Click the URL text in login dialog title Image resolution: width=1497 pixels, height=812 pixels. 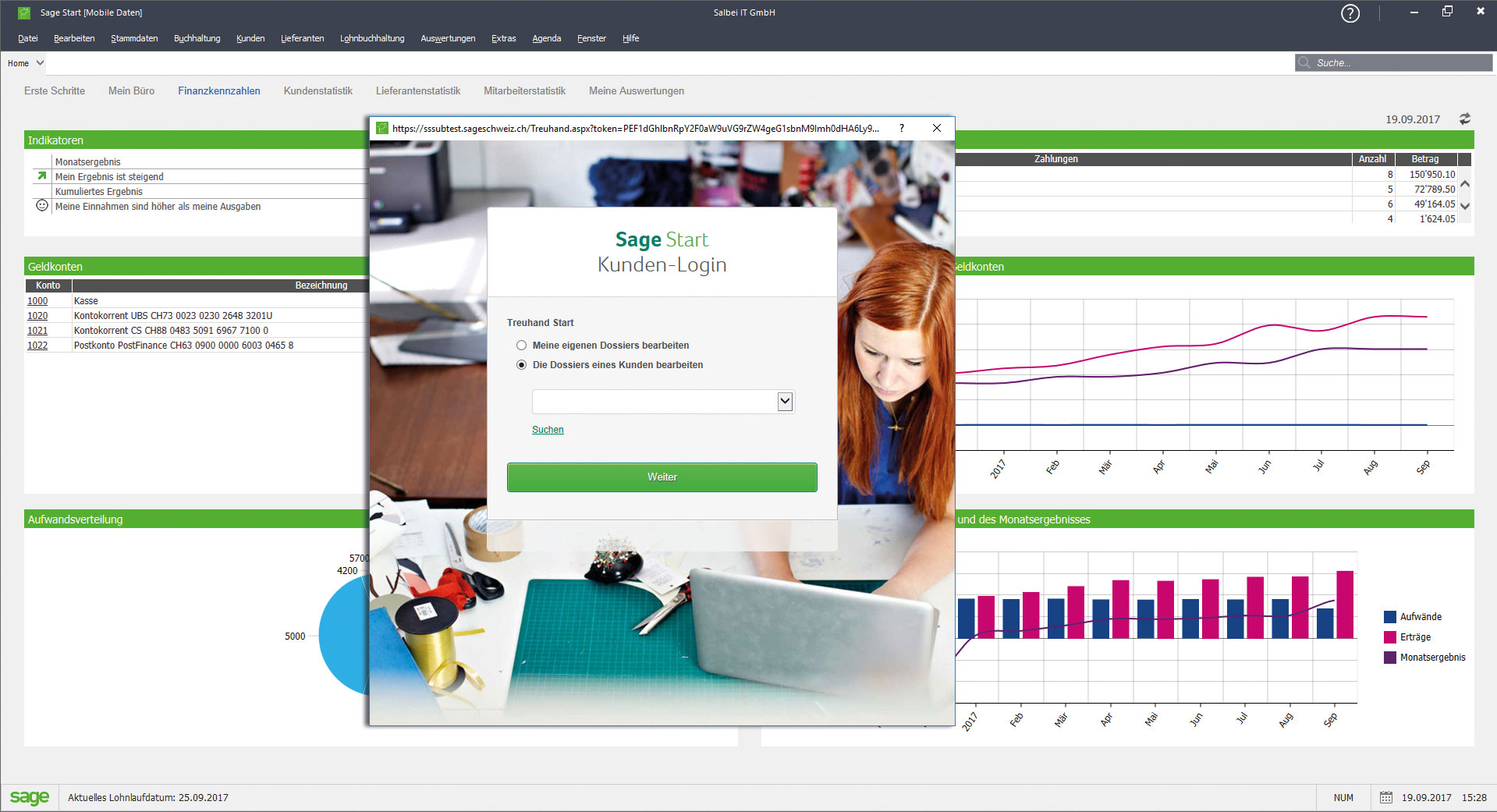point(636,129)
